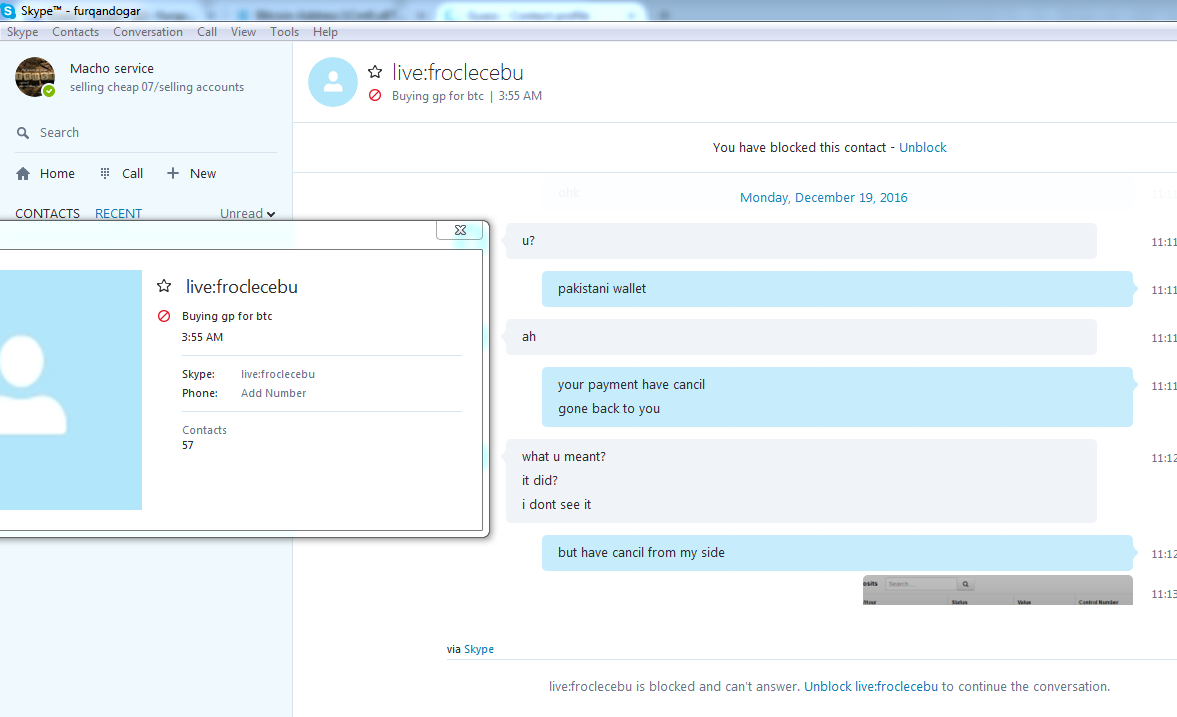Open the Skype menu in menu bar
The image size is (1177, 717).
pos(23,32)
